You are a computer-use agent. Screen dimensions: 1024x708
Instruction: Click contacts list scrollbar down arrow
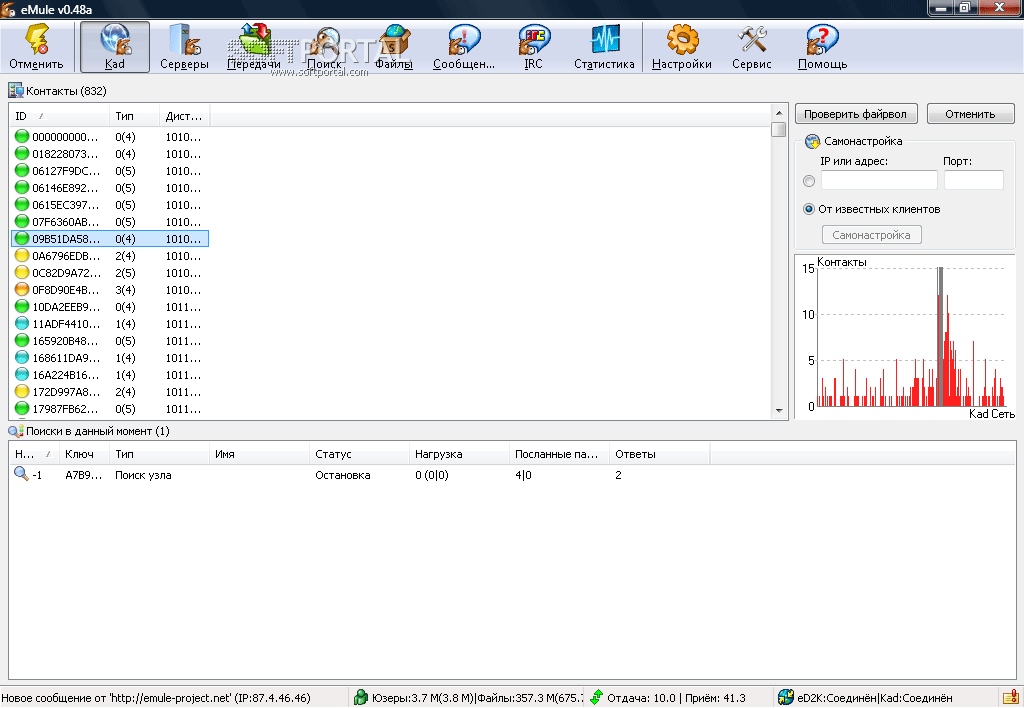click(778, 410)
